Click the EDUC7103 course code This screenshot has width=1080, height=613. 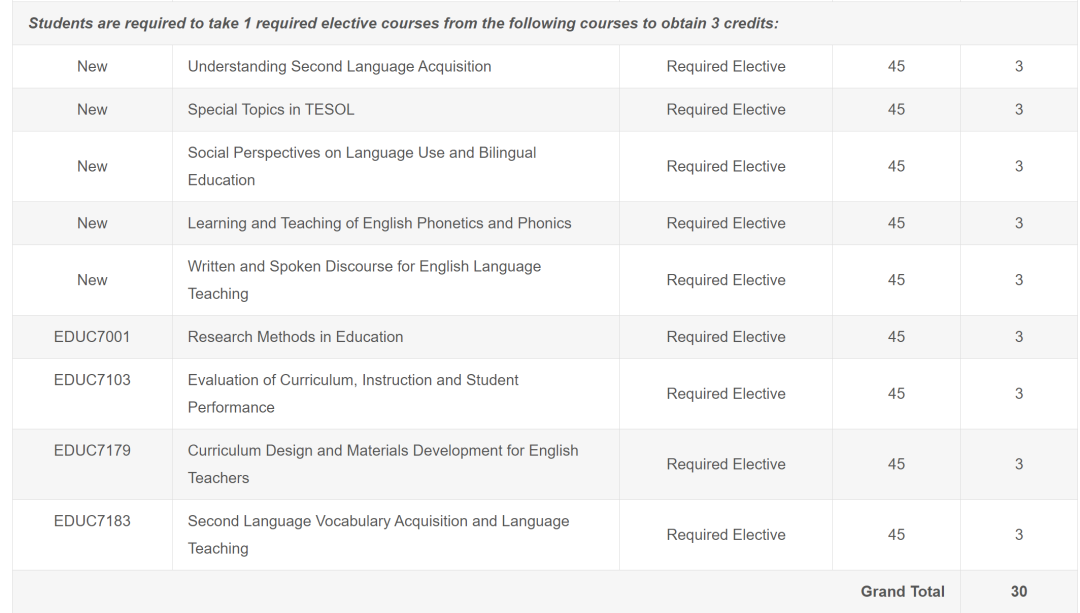pyautogui.click(x=92, y=380)
